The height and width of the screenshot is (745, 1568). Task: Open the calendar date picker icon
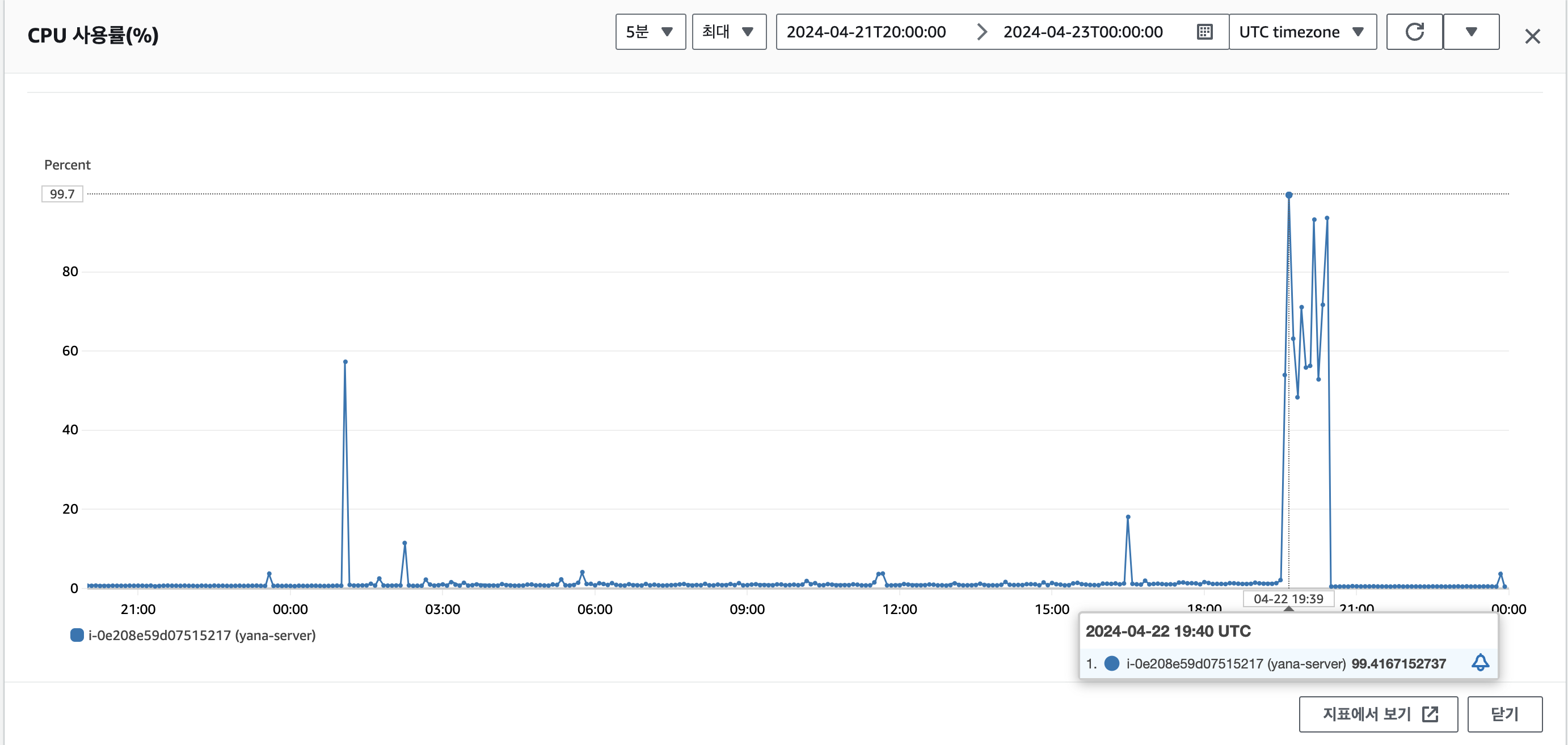click(x=1204, y=32)
